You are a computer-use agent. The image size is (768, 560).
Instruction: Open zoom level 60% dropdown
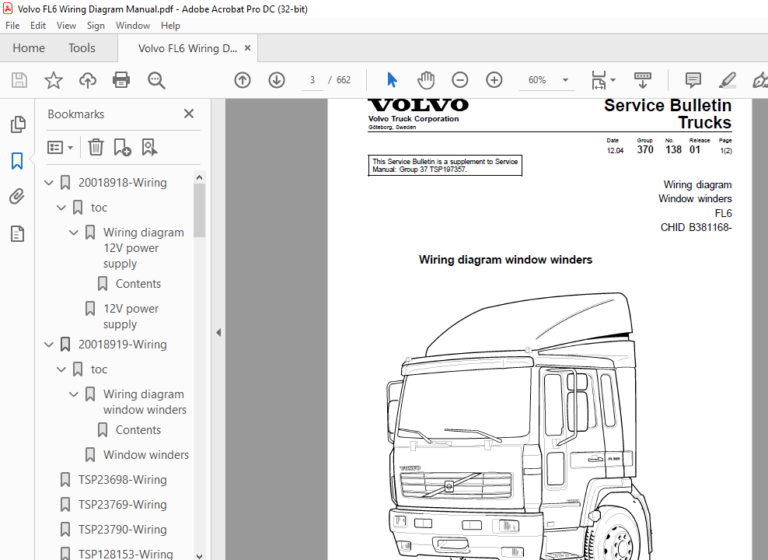565,80
